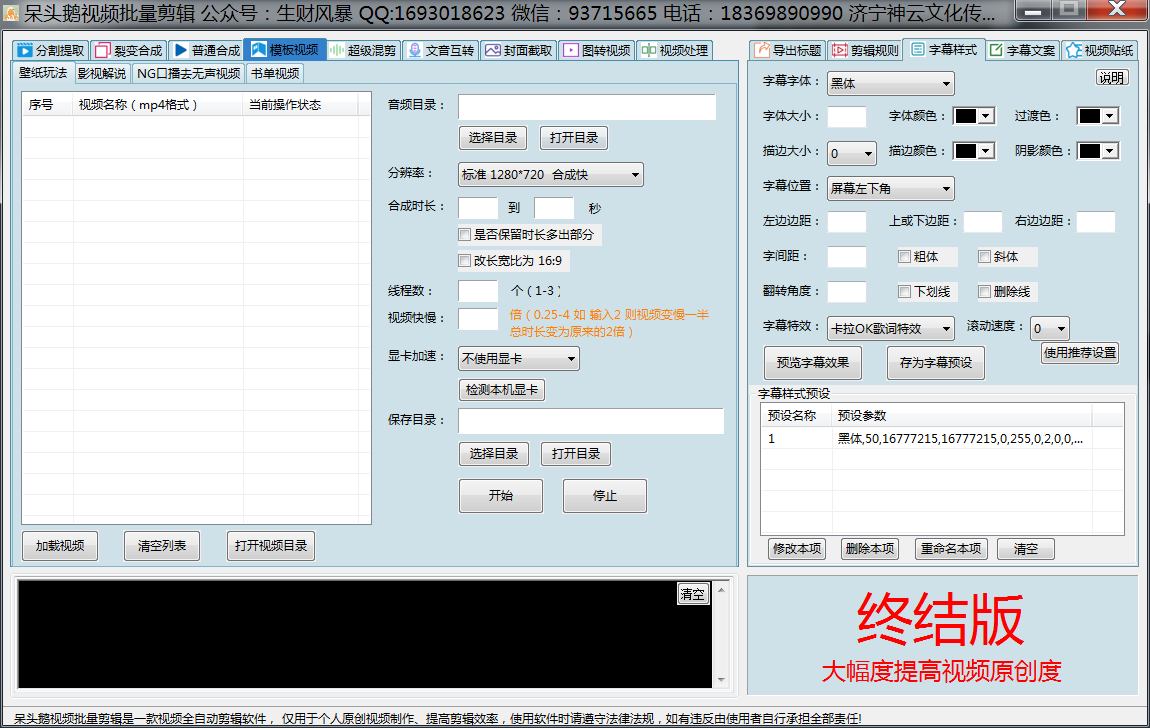1150x728 pixels.
Task: Switch to the 壁纸玩法 sub-tab
Action: (x=43, y=73)
